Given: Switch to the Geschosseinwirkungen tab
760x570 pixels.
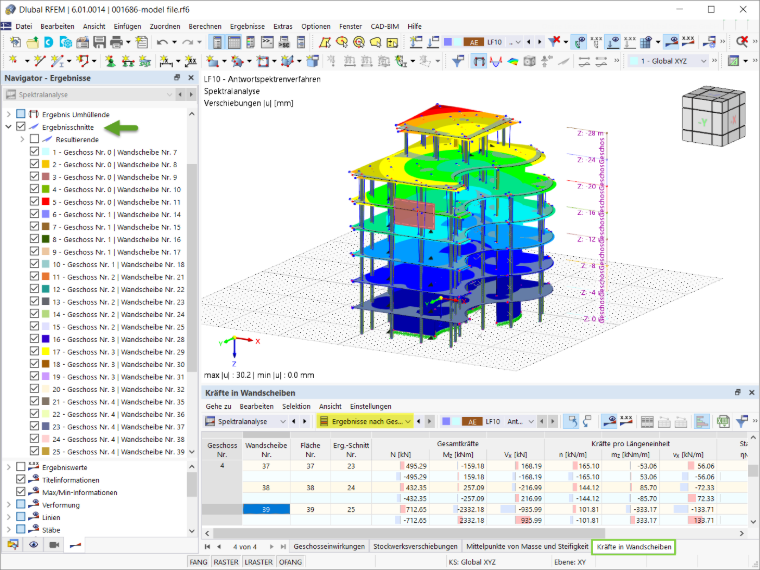Looking at the screenshot, I should (329, 546).
